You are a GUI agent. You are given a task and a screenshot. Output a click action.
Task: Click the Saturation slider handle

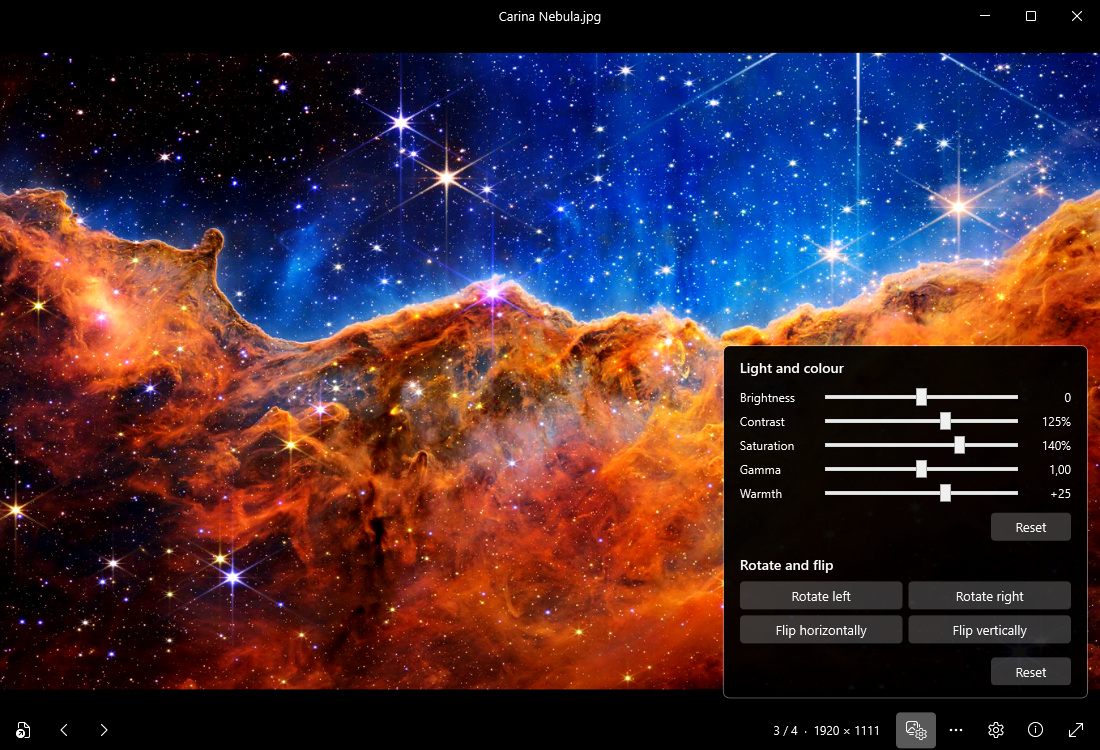(x=960, y=445)
